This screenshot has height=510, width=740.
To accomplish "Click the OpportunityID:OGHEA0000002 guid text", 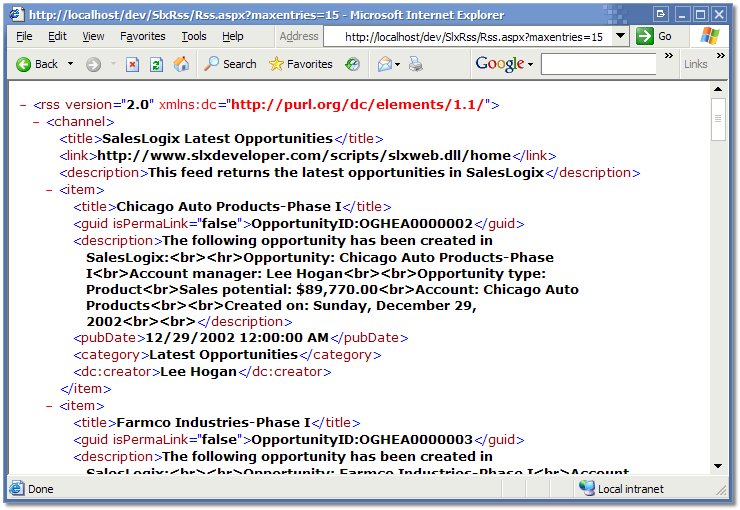I will (362, 224).
